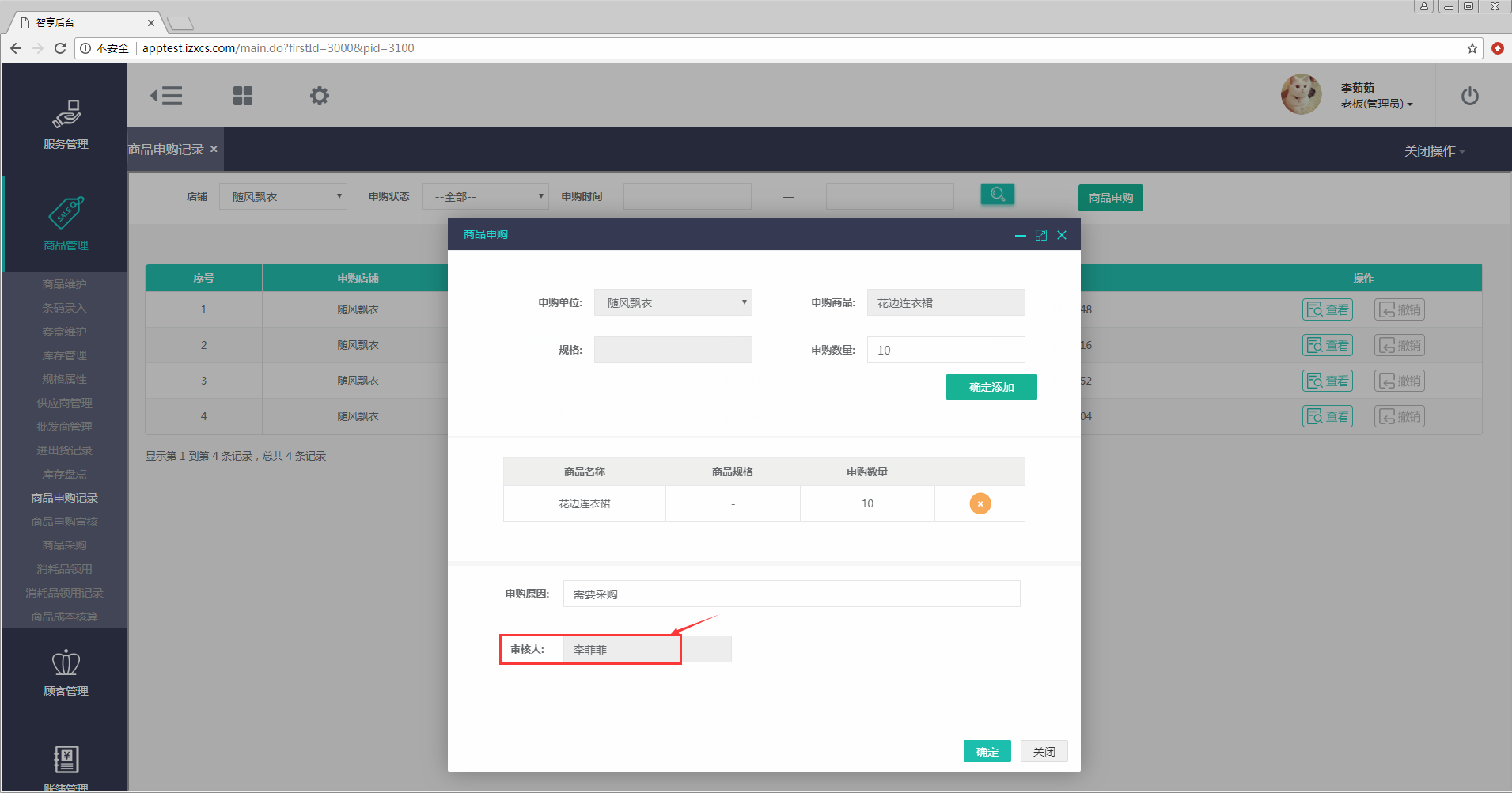Expand the 申购单位 dropdown in dialog
The image size is (1512, 793).
pos(673,302)
